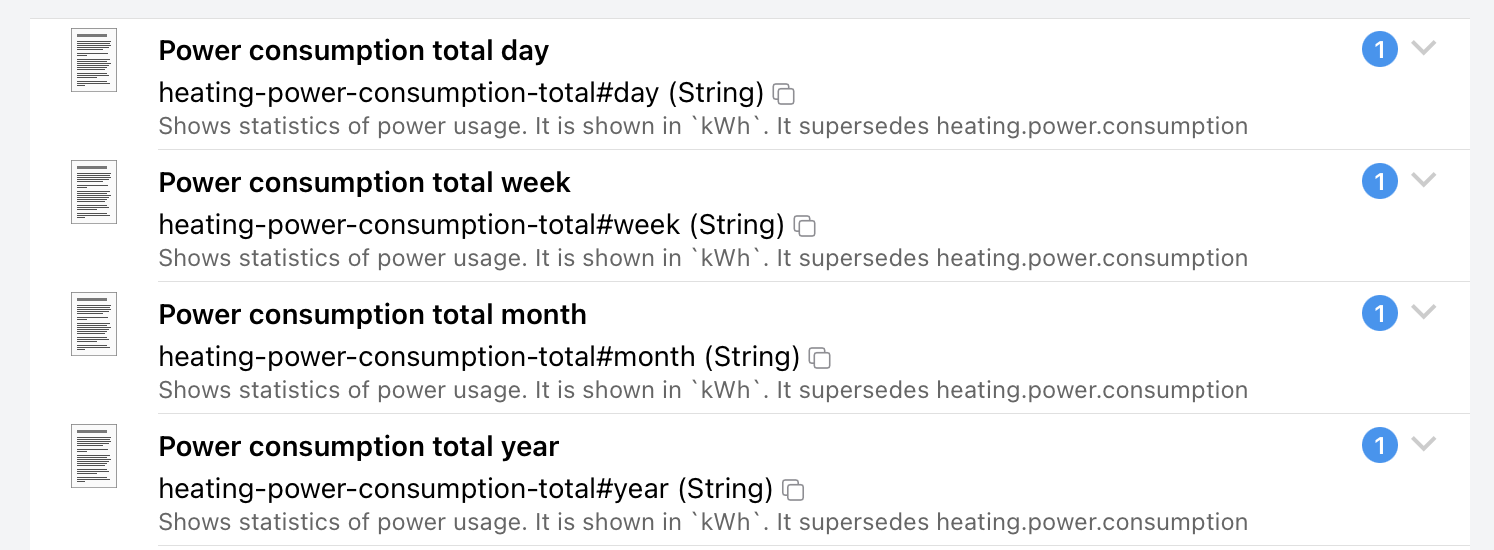Select the Power consumption total week title
The width and height of the screenshot is (1494, 550).
[365, 183]
